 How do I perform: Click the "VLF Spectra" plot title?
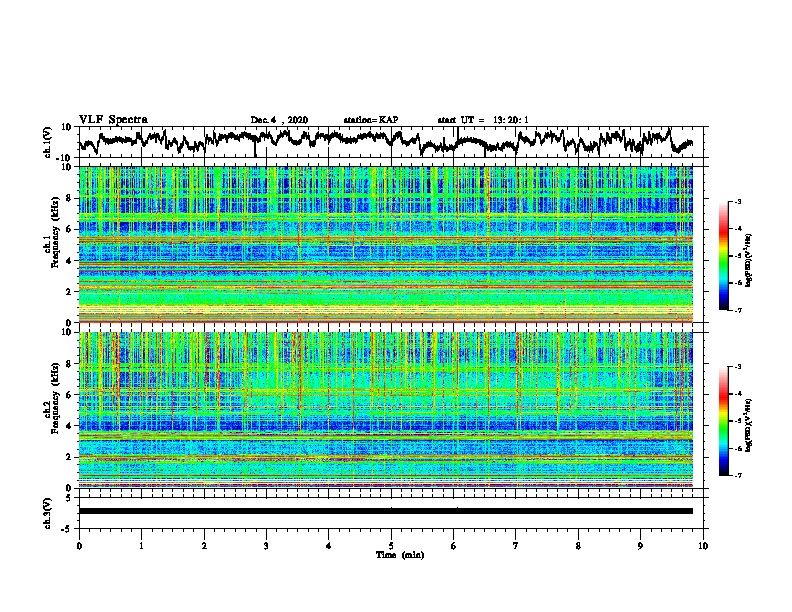113,120
